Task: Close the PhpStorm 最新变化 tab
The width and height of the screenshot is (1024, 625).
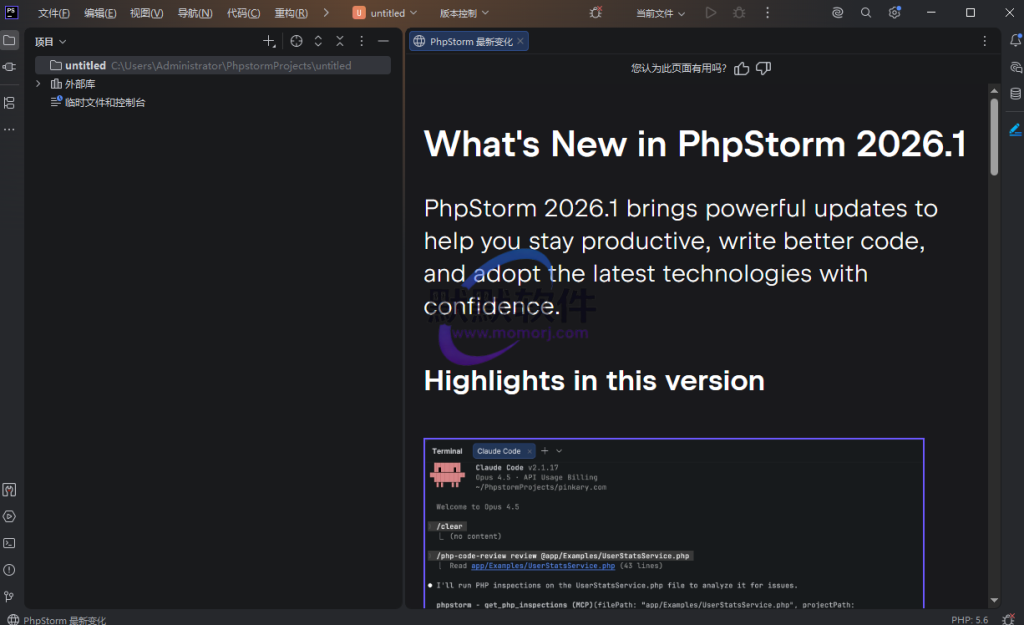Action: pyautogui.click(x=520, y=41)
